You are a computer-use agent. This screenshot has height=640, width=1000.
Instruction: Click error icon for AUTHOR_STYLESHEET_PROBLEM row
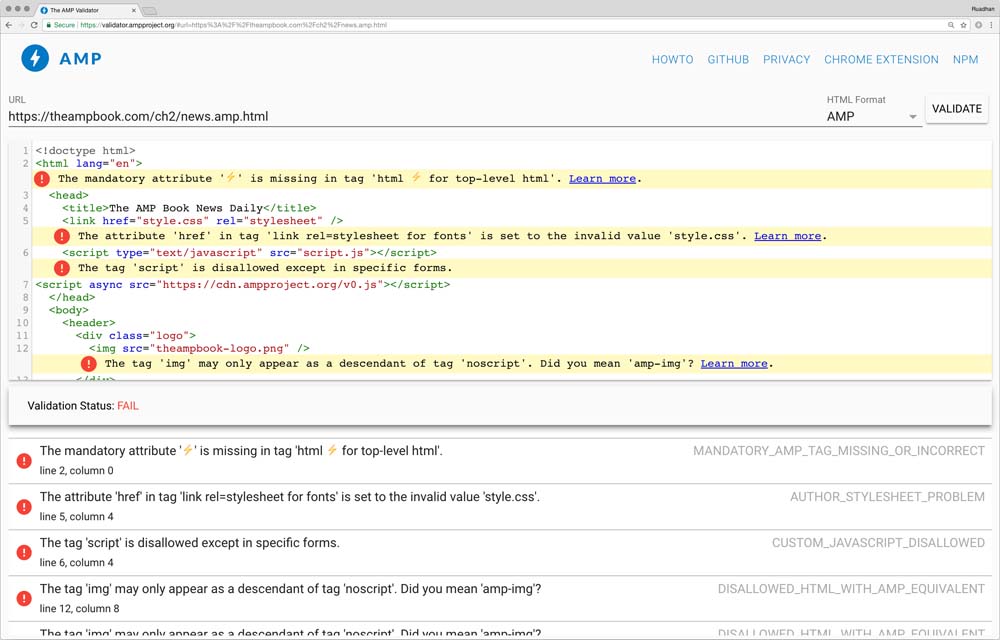pyautogui.click(x=24, y=506)
